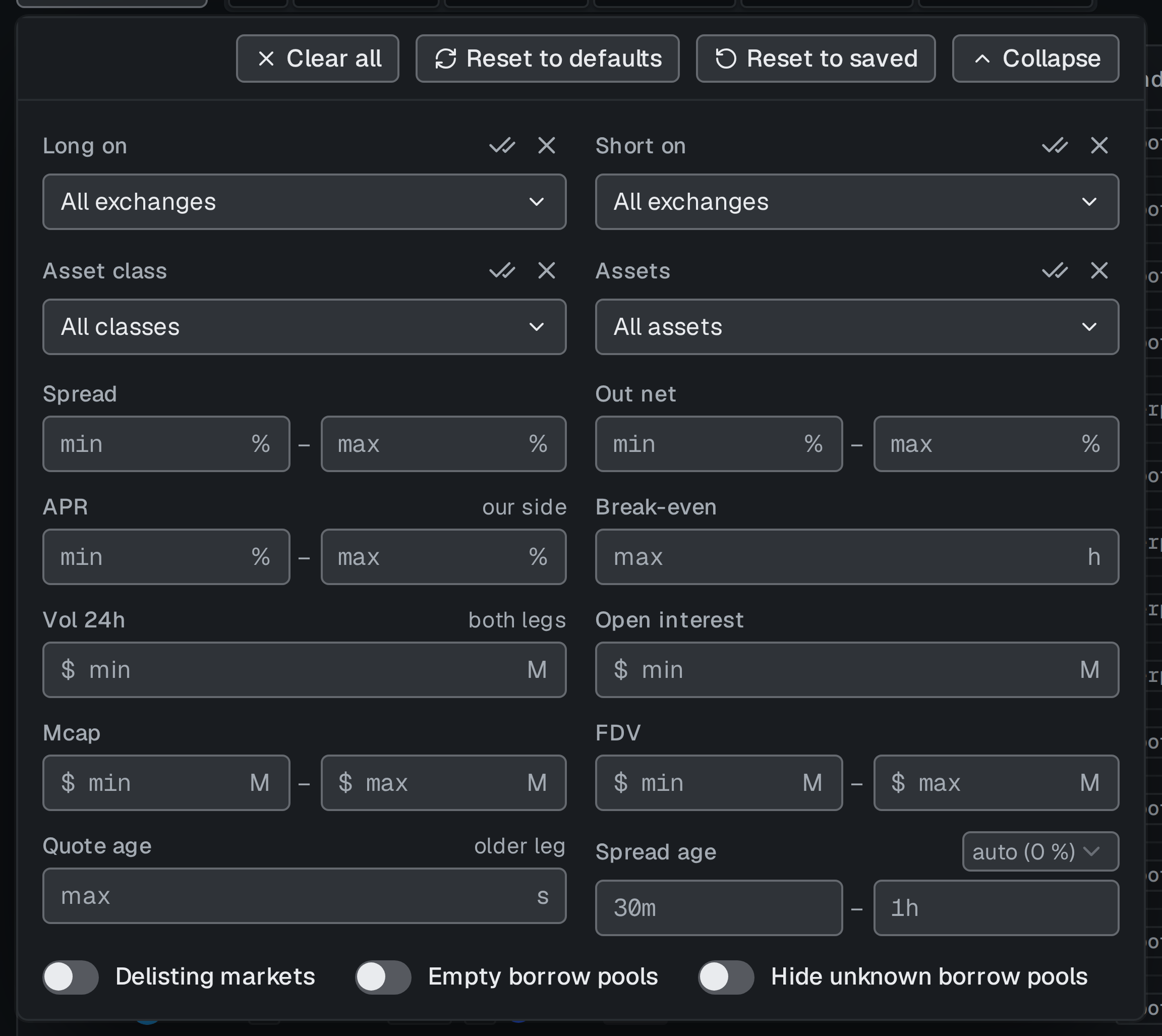The image size is (1162, 1036).
Task: Expand the Asset class dropdown
Action: point(305,327)
